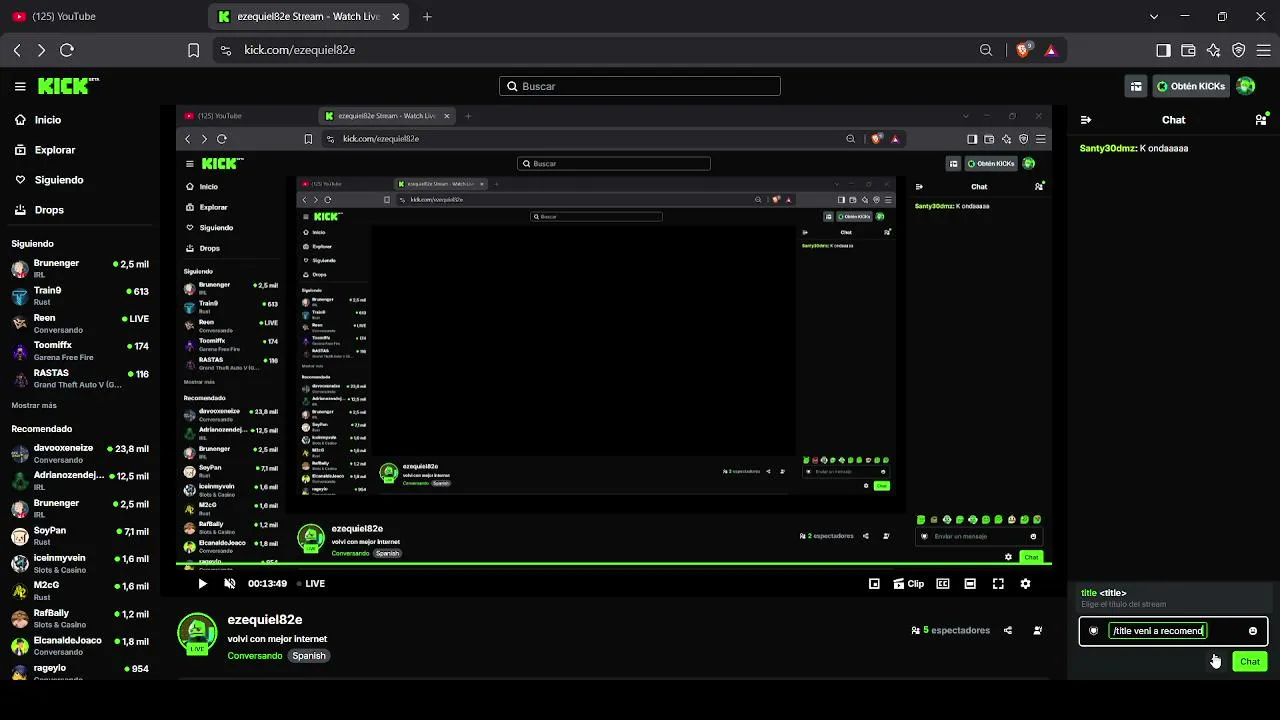The width and height of the screenshot is (1280, 720).
Task: Send the message with Chat button
Action: pyautogui.click(x=1250, y=662)
